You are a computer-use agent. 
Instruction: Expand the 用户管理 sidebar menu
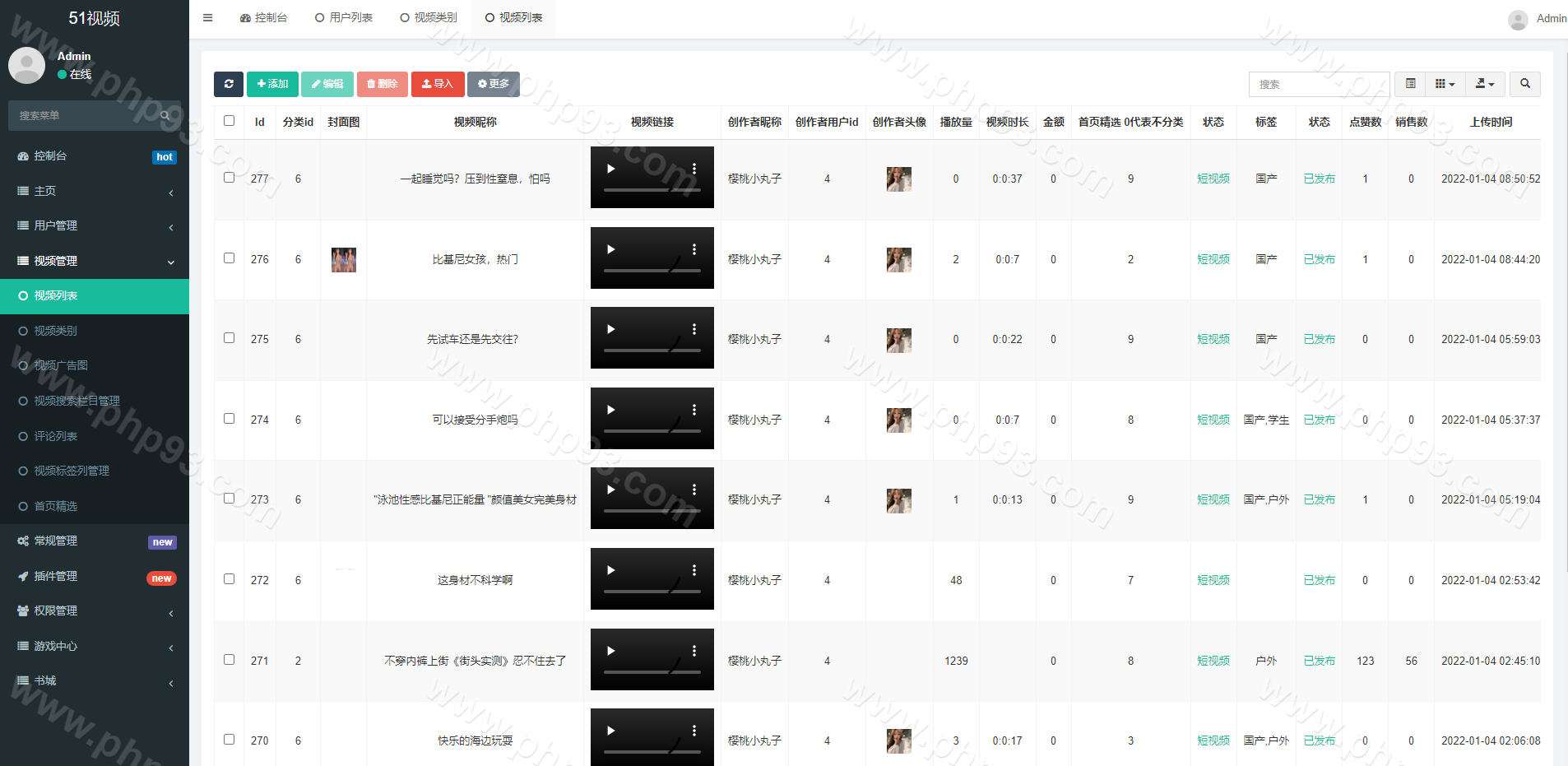click(95, 225)
